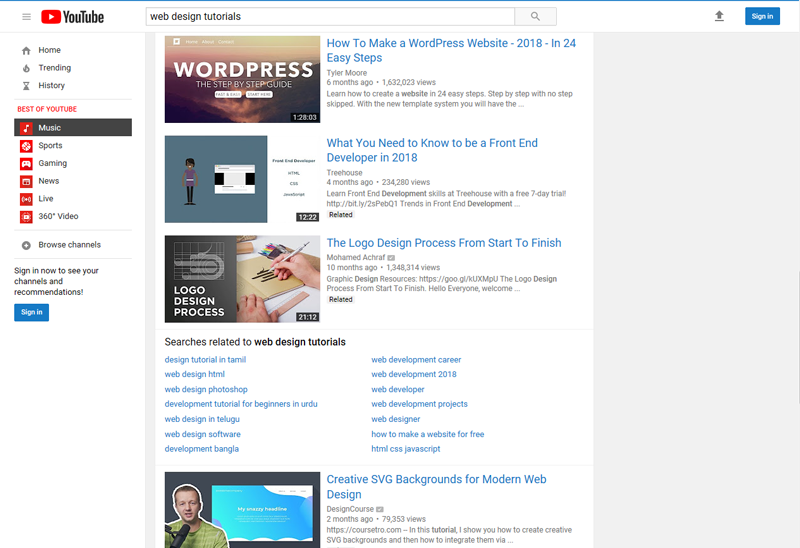Screen dimensions: 800x548
Task: Open the Logo Design Process thumbnail
Action: [242, 279]
